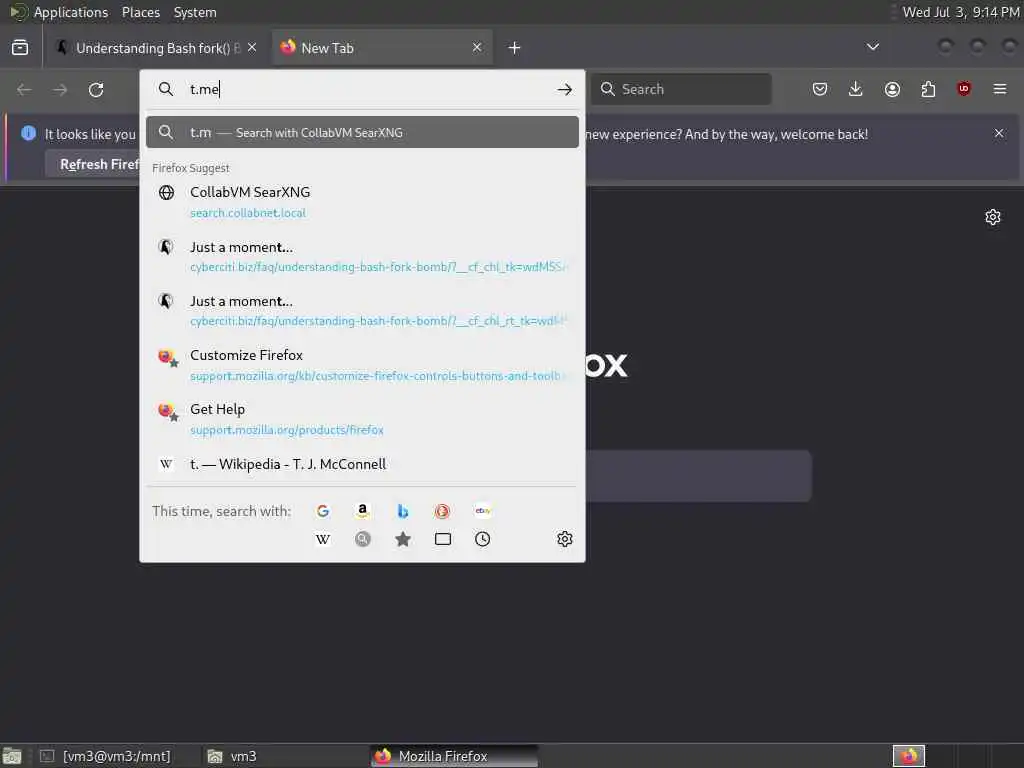Open the Just a moment cf_chl_tk suggestion

(x=362, y=257)
